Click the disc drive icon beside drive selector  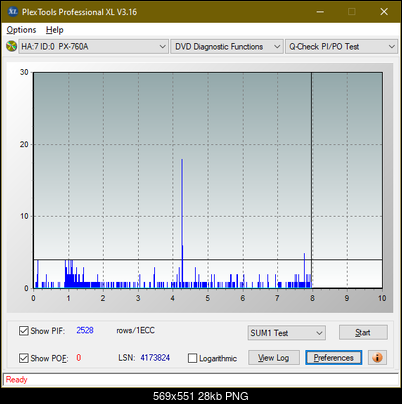click(11, 46)
